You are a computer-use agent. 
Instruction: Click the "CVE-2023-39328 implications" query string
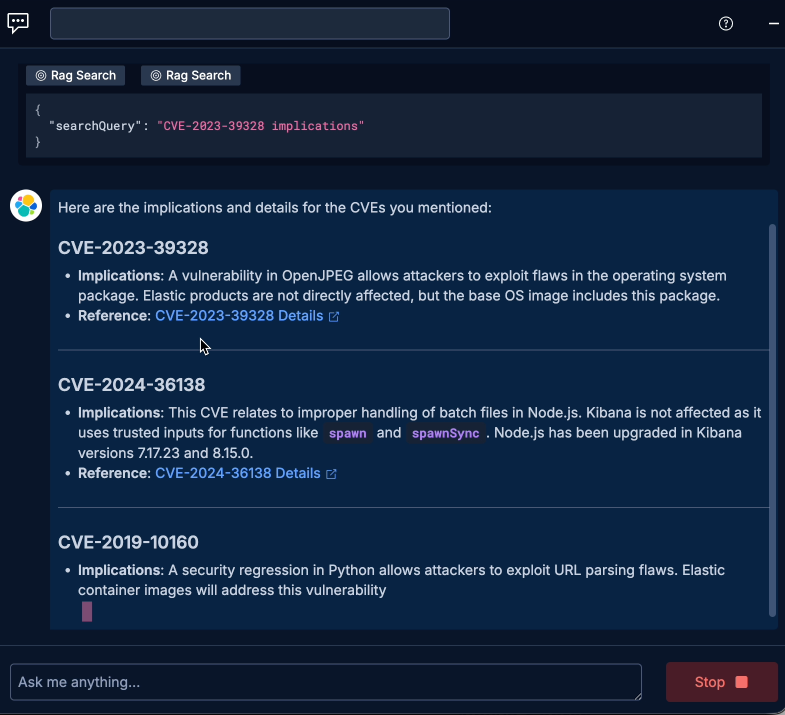click(x=260, y=126)
